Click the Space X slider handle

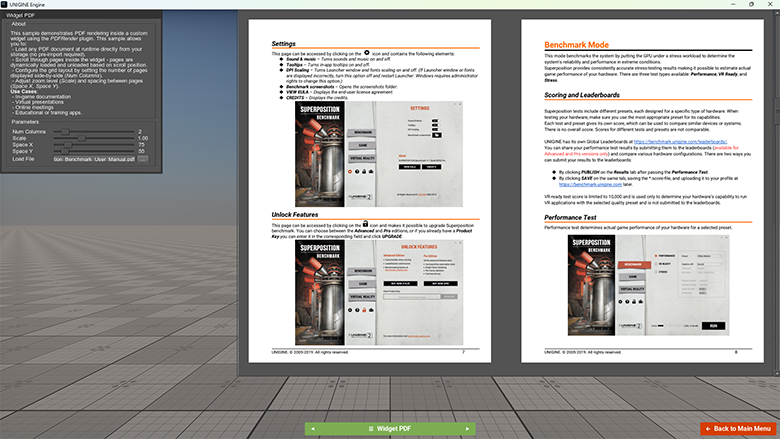pos(68,145)
